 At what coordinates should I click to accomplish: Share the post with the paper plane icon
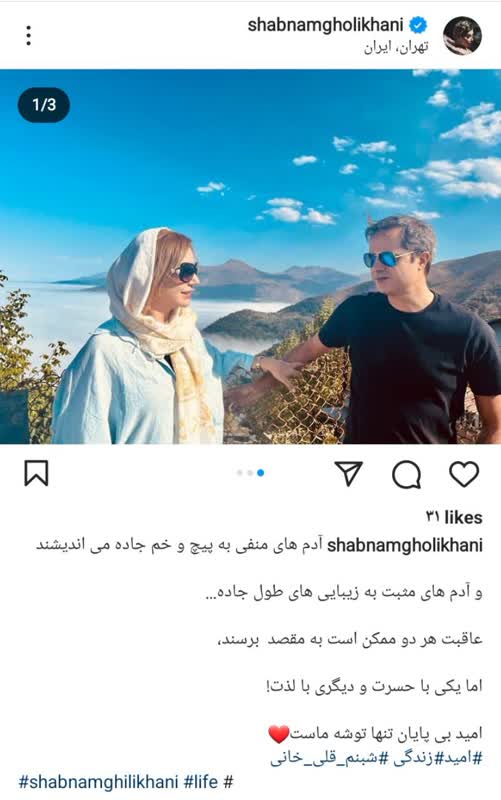[348, 473]
